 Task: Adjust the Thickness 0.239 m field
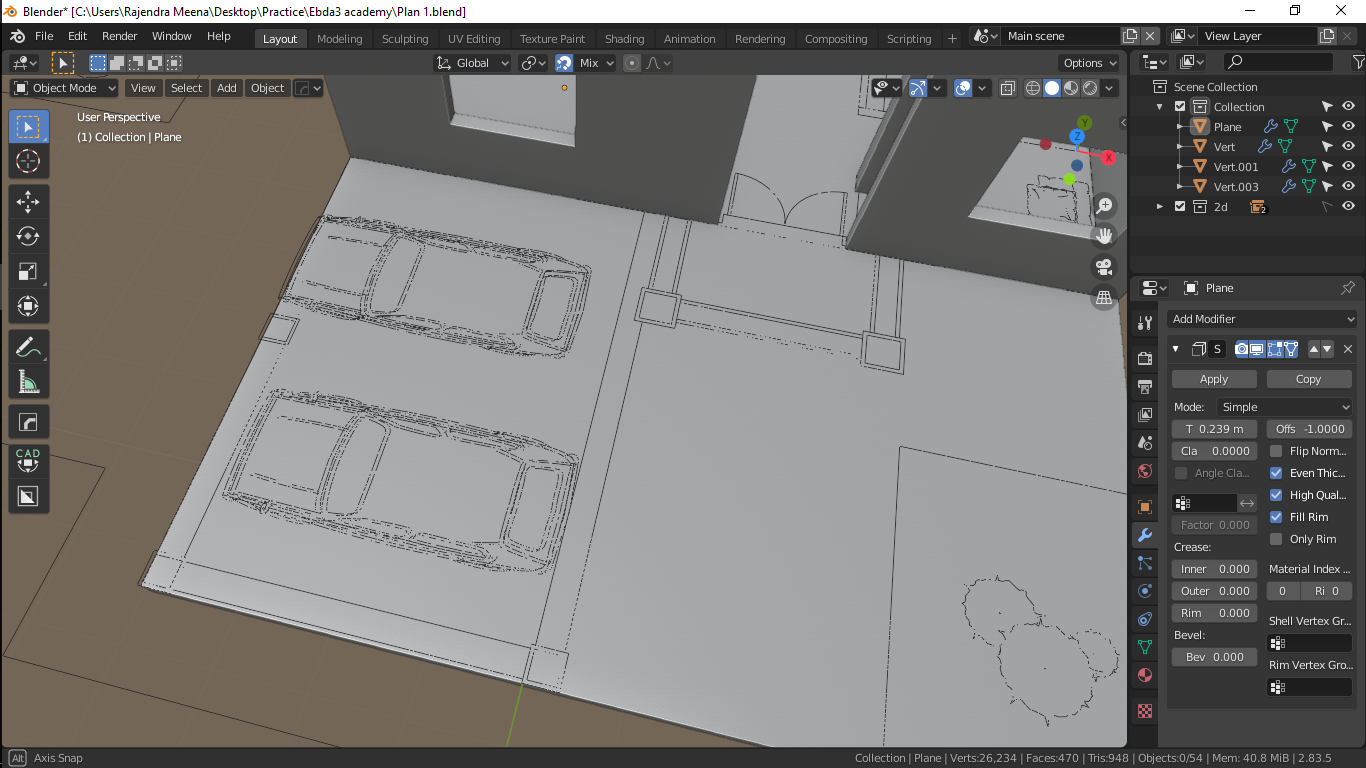pyautogui.click(x=1214, y=429)
